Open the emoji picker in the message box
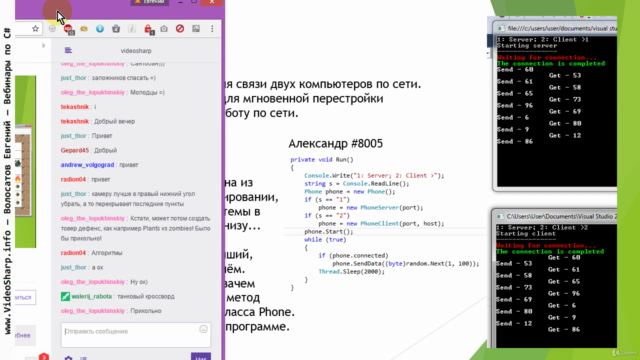Viewport: 640px width, 360px height. coord(203,329)
